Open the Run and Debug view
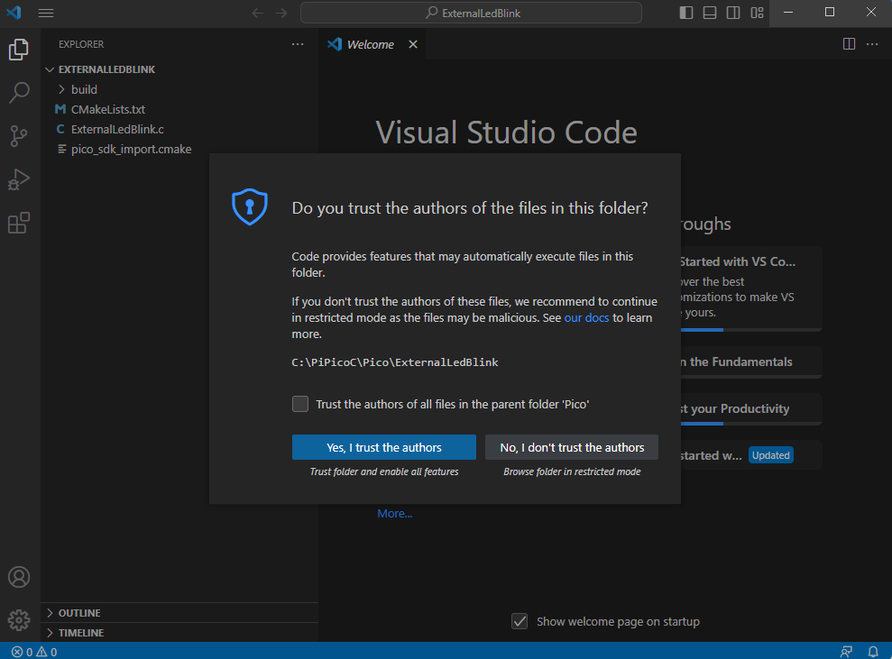Screen dimensions: 892x659 (x=19, y=179)
